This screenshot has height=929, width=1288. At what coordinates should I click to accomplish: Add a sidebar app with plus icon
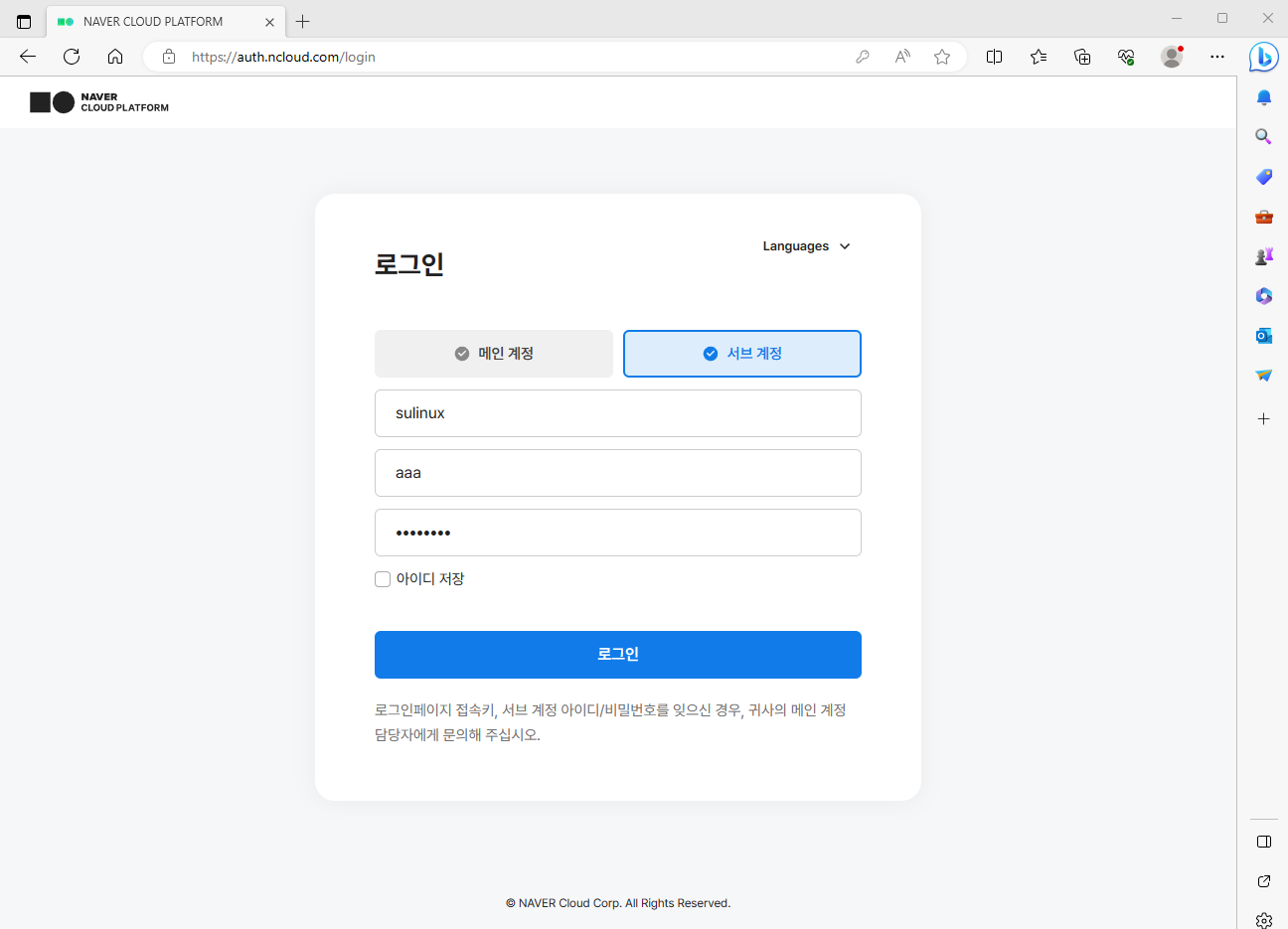tap(1264, 419)
